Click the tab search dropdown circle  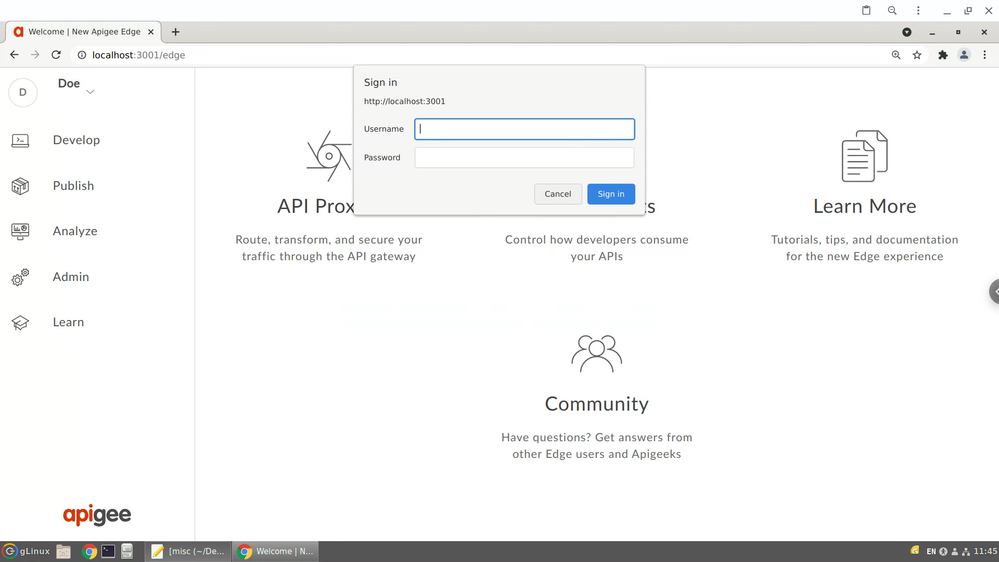(907, 32)
